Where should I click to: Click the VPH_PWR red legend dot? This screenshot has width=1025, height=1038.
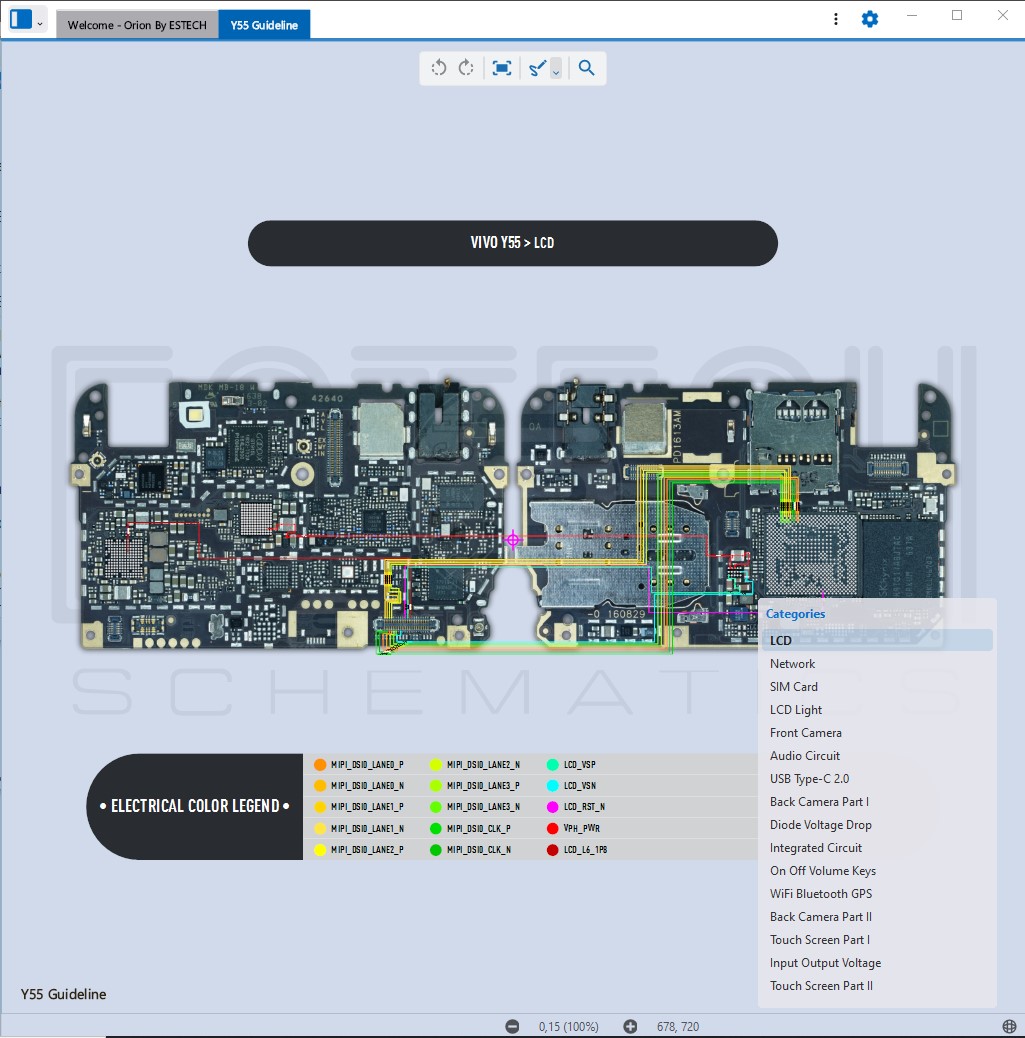(x=552, y=828)
